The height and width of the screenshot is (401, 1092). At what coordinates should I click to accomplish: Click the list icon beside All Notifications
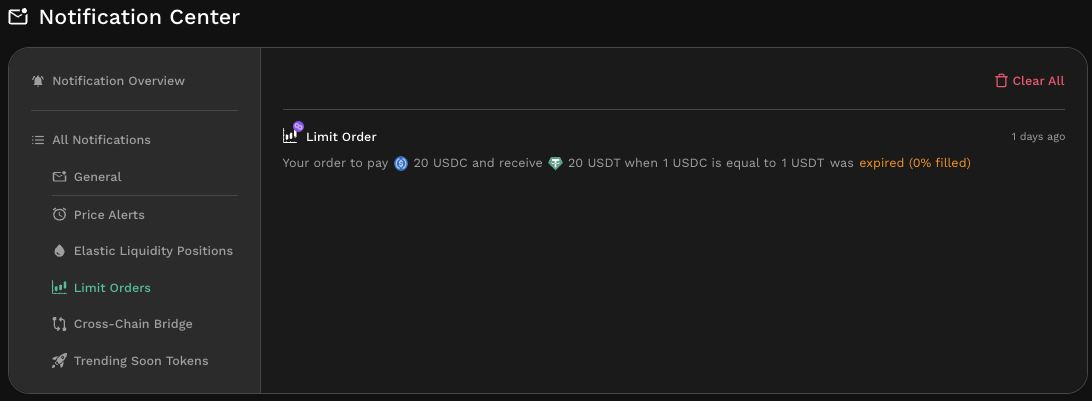38,140
